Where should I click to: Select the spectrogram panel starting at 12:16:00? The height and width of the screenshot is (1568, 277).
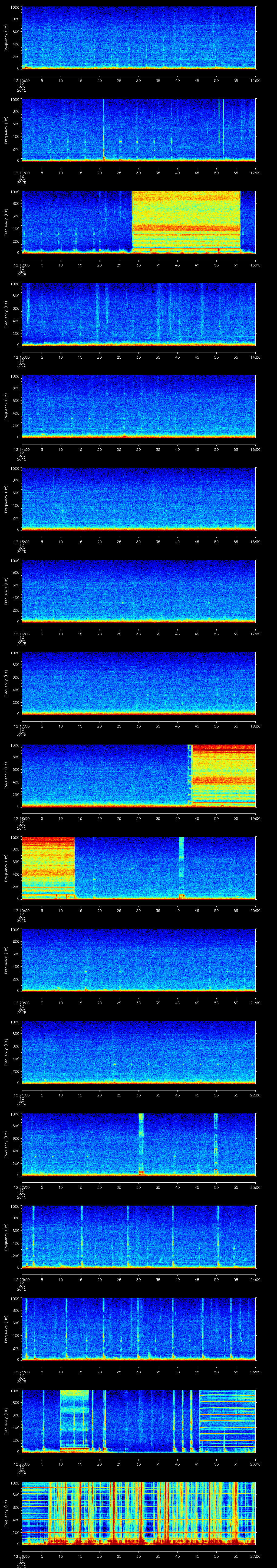[138, 591]
